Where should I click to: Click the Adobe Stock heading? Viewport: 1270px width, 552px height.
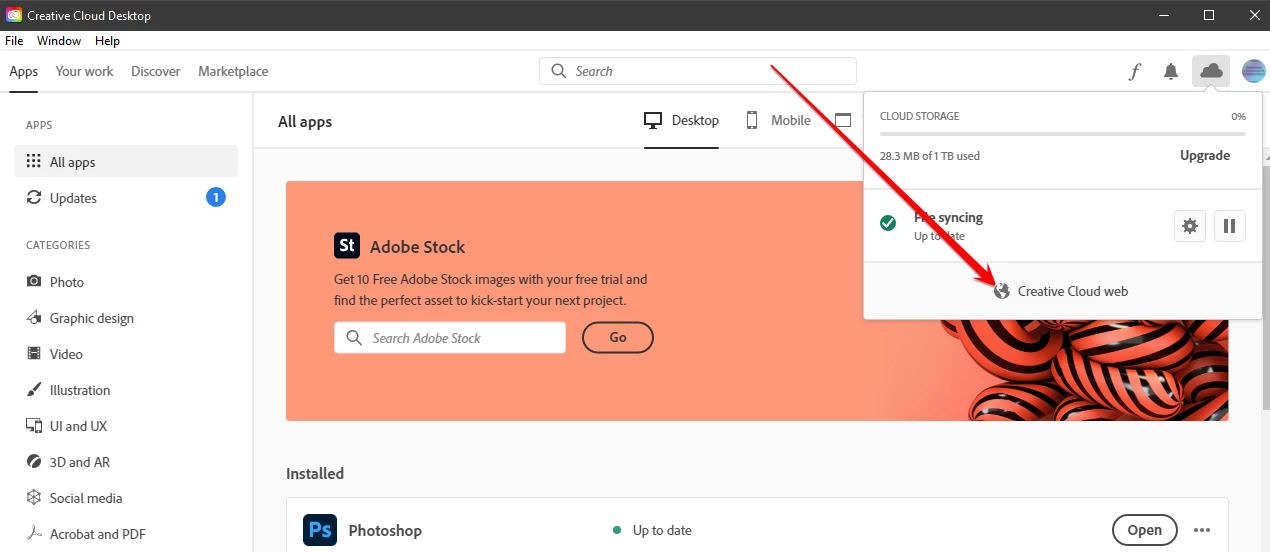[x=418, y=247]
